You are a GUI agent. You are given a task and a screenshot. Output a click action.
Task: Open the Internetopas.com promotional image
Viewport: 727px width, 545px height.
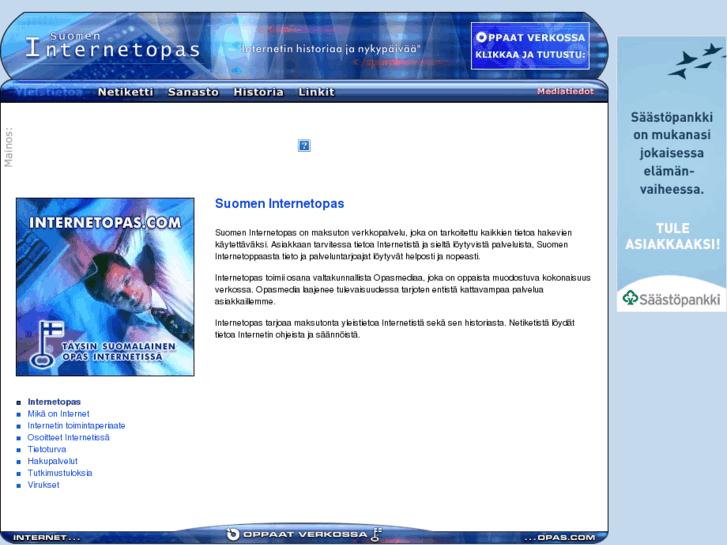point(105,287)
